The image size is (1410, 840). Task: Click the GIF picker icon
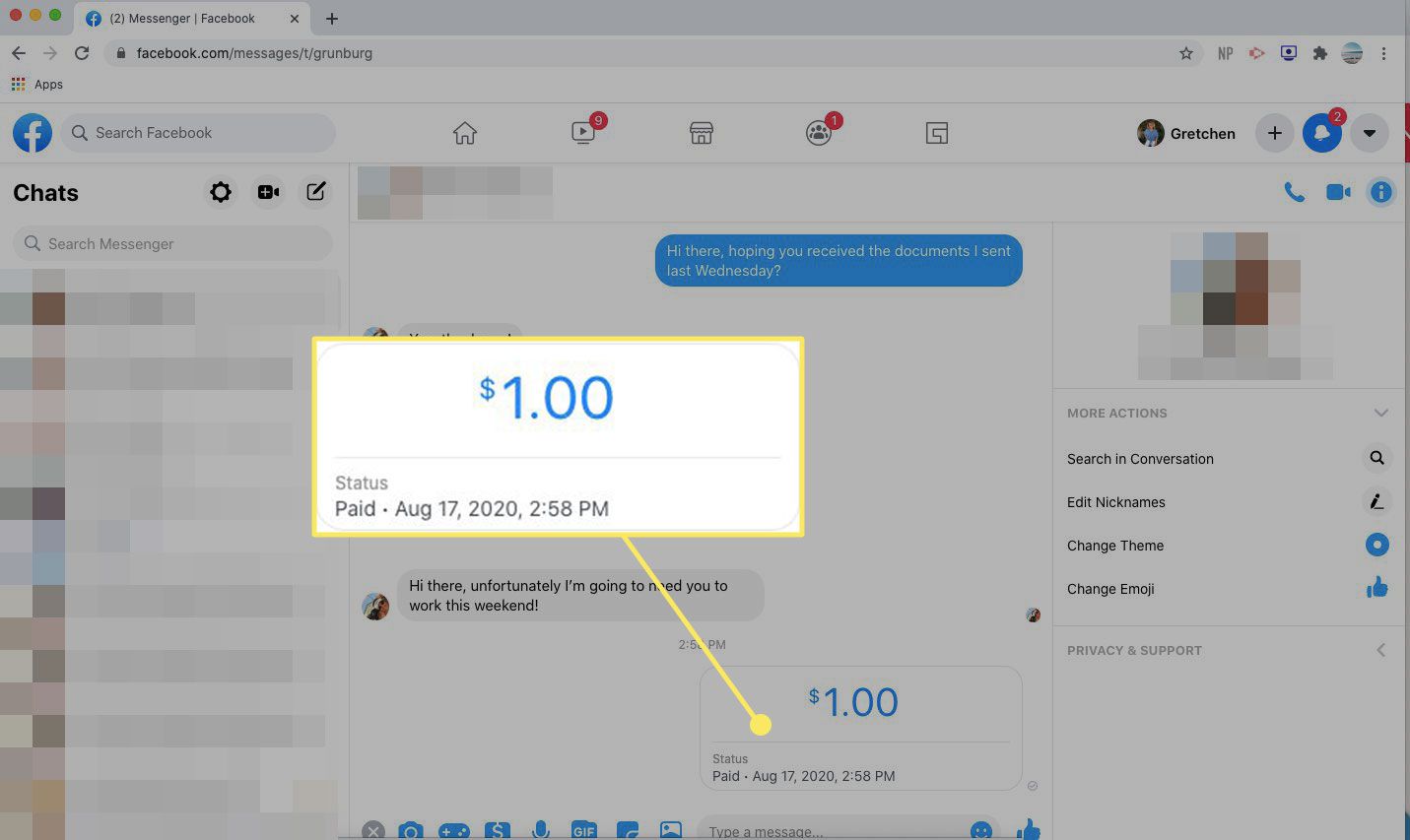click(x=584, y=830)
